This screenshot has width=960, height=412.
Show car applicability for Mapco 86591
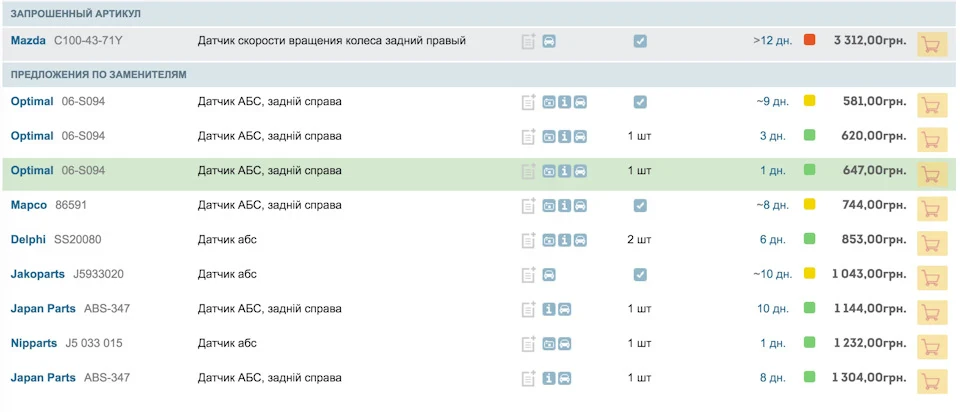tap(580, 206)
